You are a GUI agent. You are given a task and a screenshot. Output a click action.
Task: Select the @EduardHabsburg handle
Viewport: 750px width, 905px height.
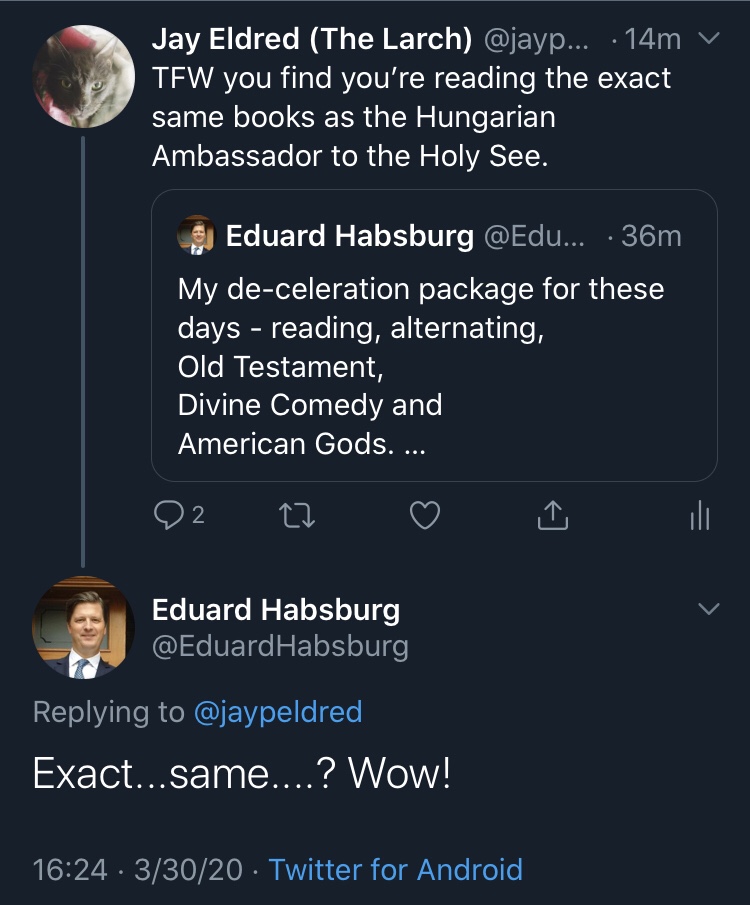280,646
